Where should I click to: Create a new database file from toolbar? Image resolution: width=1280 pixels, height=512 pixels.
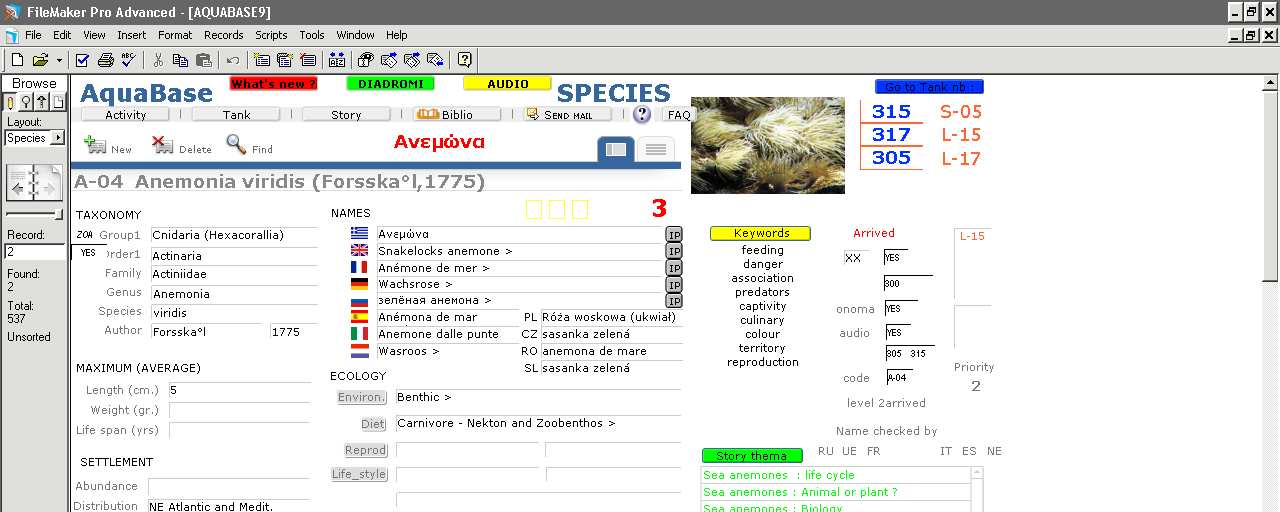[18, 60]
